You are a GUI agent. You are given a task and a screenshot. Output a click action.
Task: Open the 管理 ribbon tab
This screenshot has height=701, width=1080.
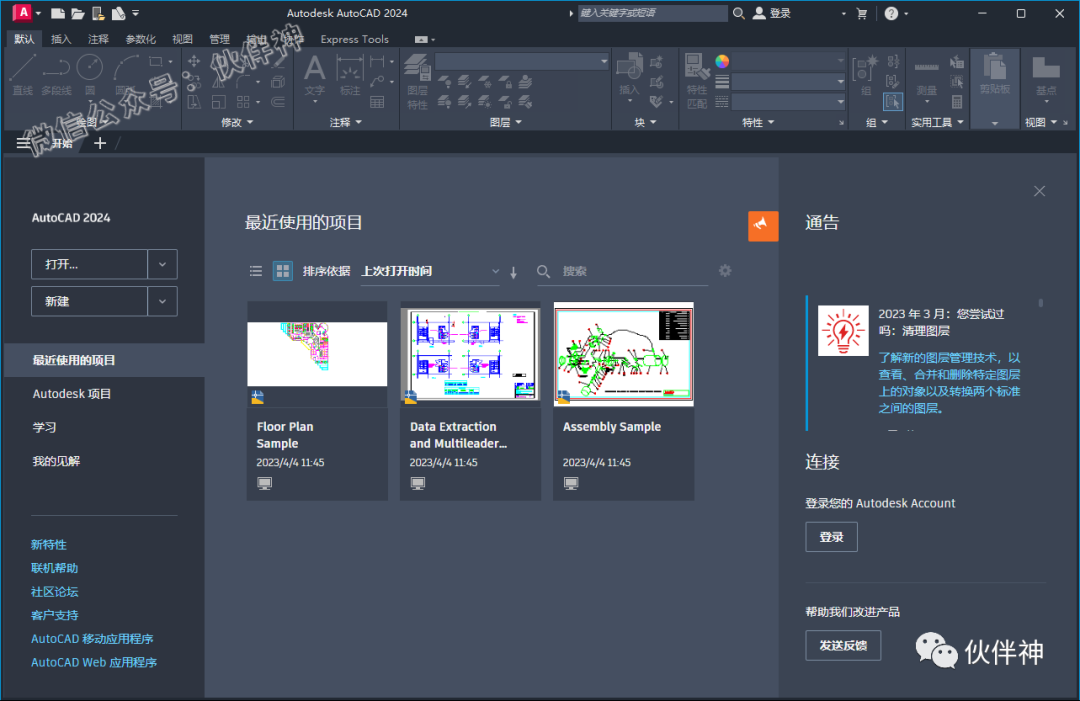[x=220, y=39]
